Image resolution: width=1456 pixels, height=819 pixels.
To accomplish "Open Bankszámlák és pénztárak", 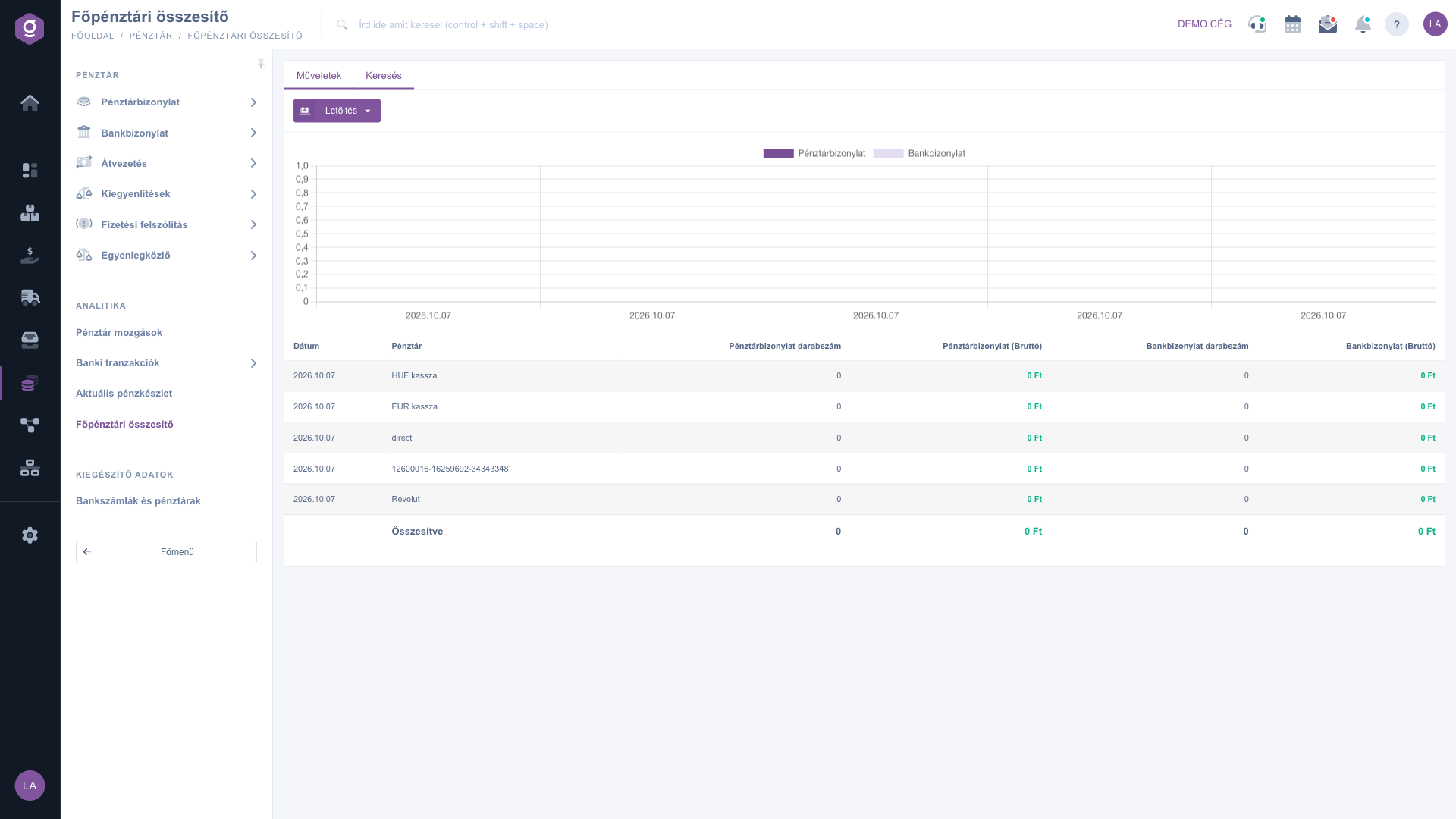I will pyautogui.click(x=138, y=501).
